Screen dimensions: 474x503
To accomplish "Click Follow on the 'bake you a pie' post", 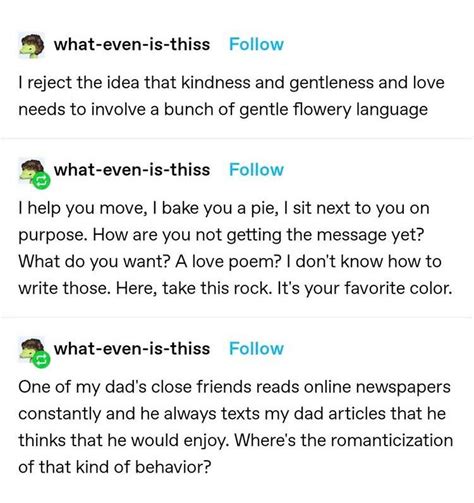I will point(256,170).
